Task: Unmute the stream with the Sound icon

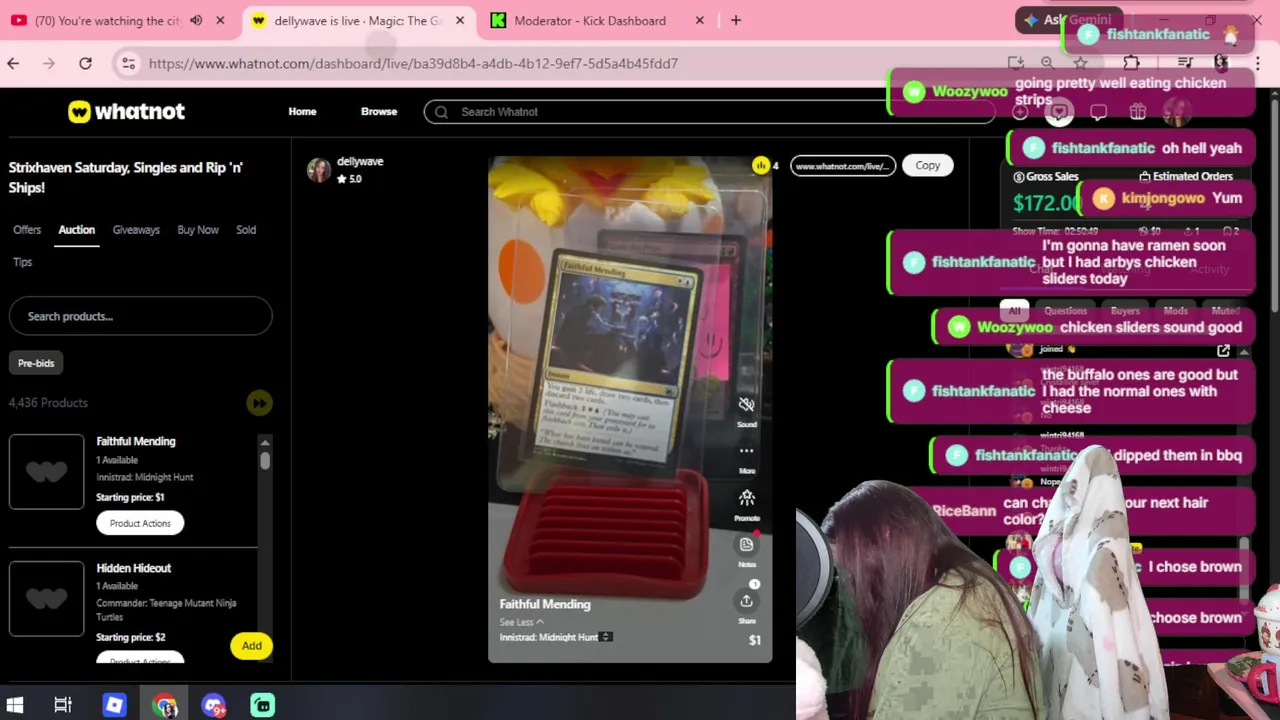Action: tap(746, 404)
